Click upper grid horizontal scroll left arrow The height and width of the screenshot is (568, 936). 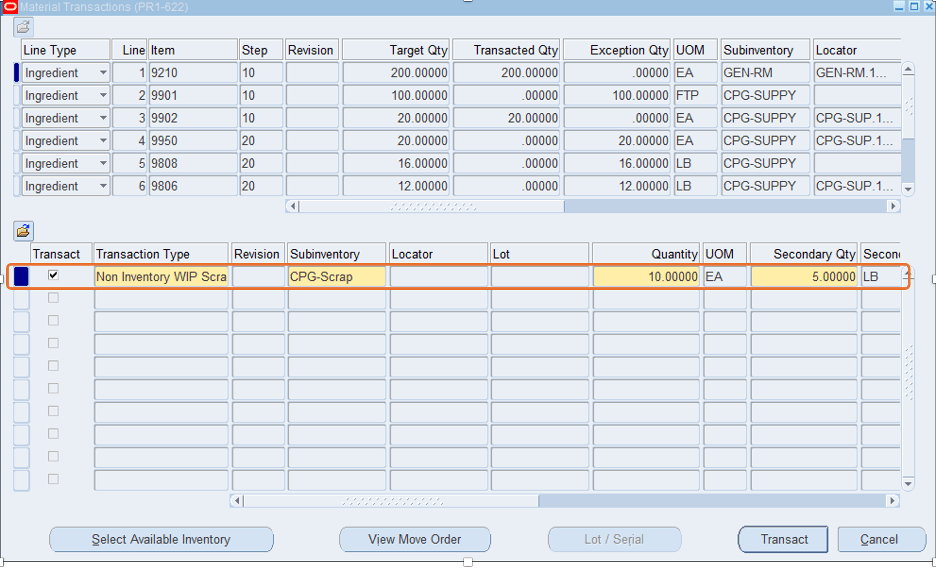tap(292, 206)
